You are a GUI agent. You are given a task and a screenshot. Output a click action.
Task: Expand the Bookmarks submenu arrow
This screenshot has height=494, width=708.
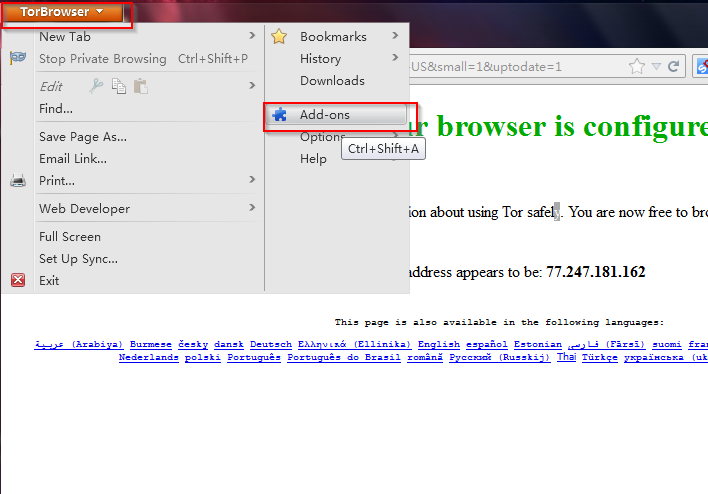(x=395, y=35)
